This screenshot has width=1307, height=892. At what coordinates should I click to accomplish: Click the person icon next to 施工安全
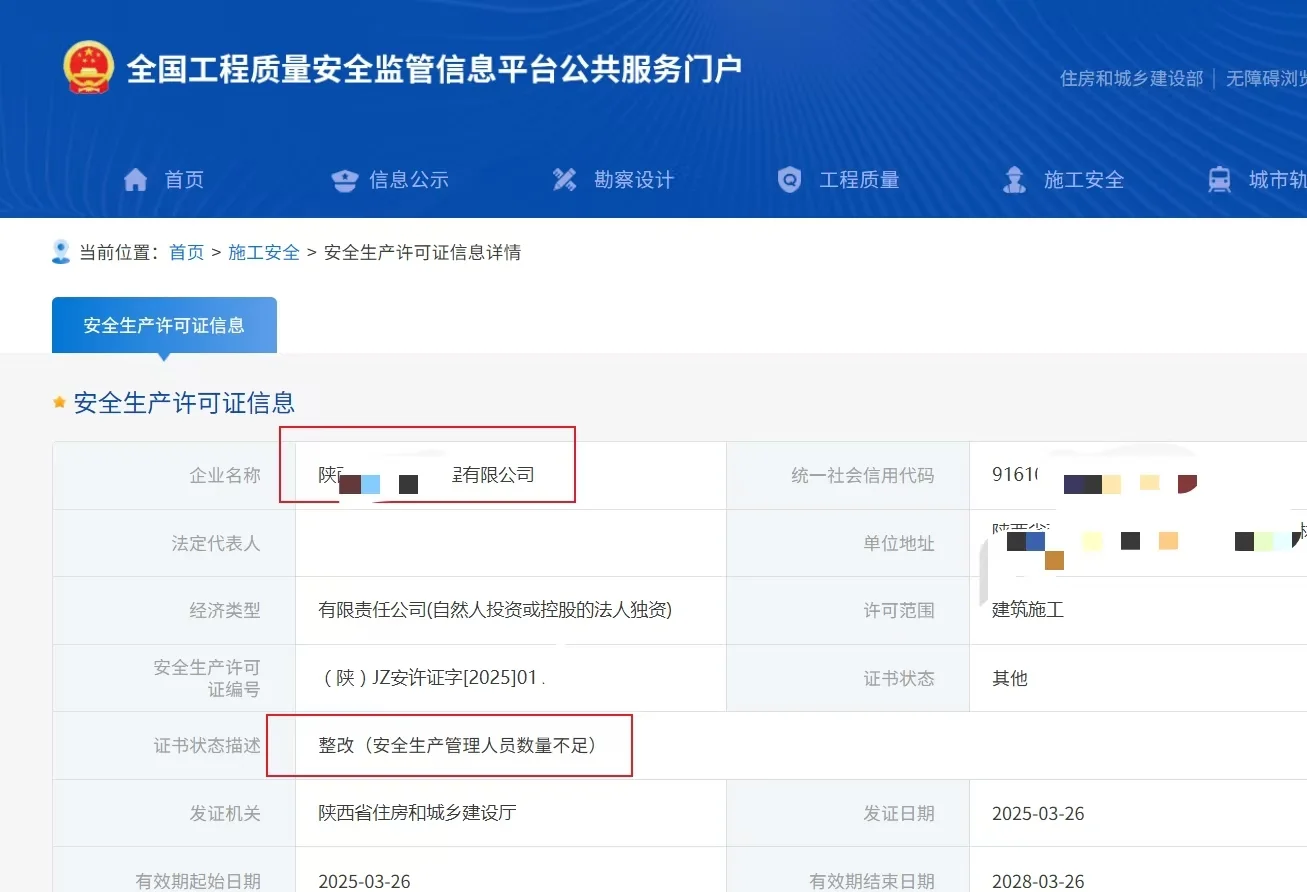(x=1013, y=179)
